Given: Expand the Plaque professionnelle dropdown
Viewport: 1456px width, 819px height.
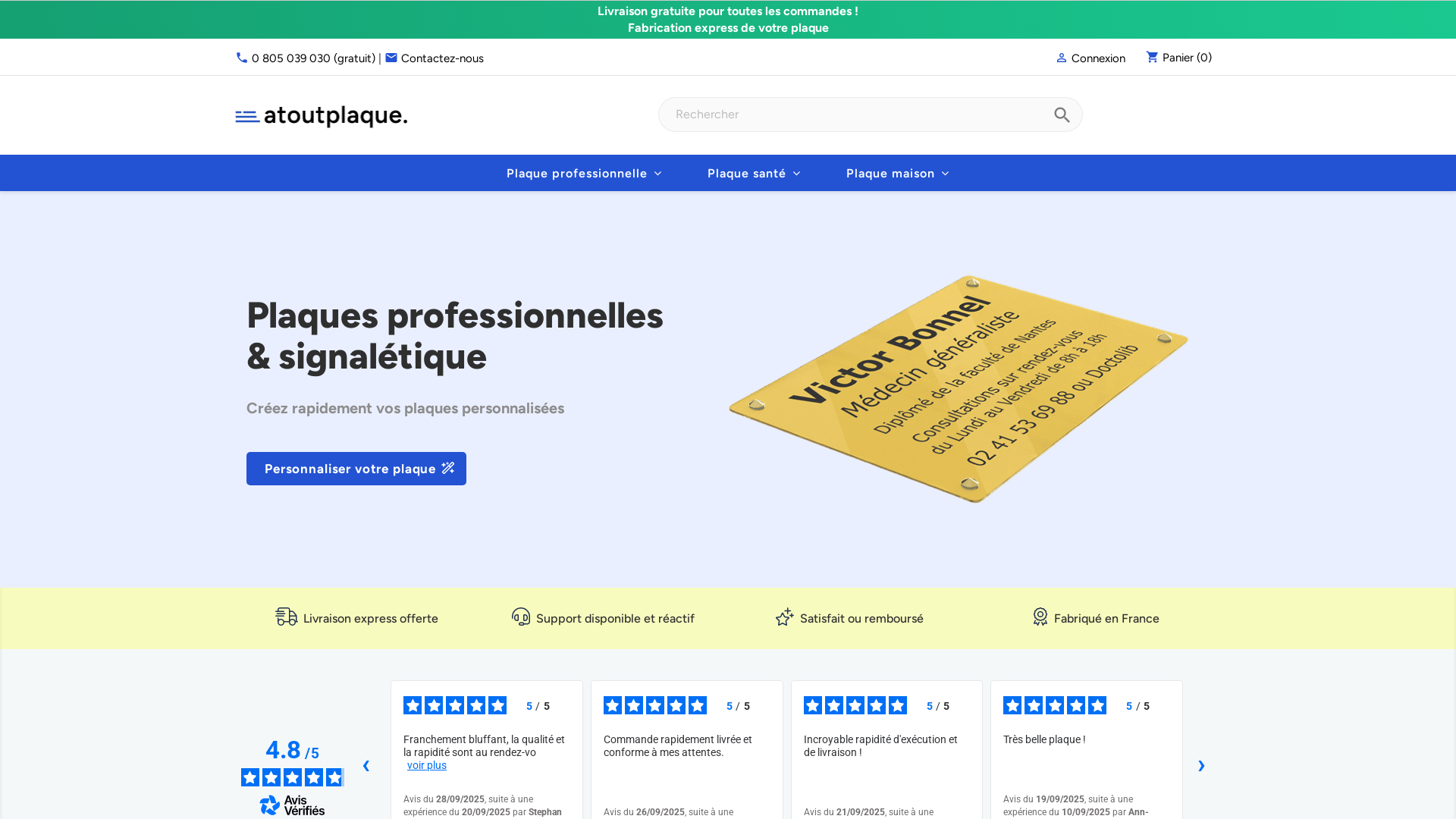Looking at the screenshot, I should [x=584, y=173].
